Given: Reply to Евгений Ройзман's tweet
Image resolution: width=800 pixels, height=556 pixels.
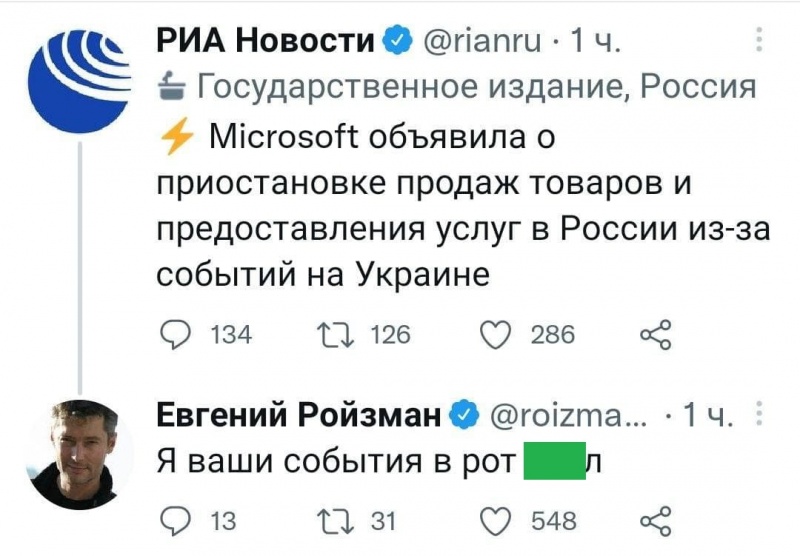Looking at the screenshot, I should (x=177, y=520).
